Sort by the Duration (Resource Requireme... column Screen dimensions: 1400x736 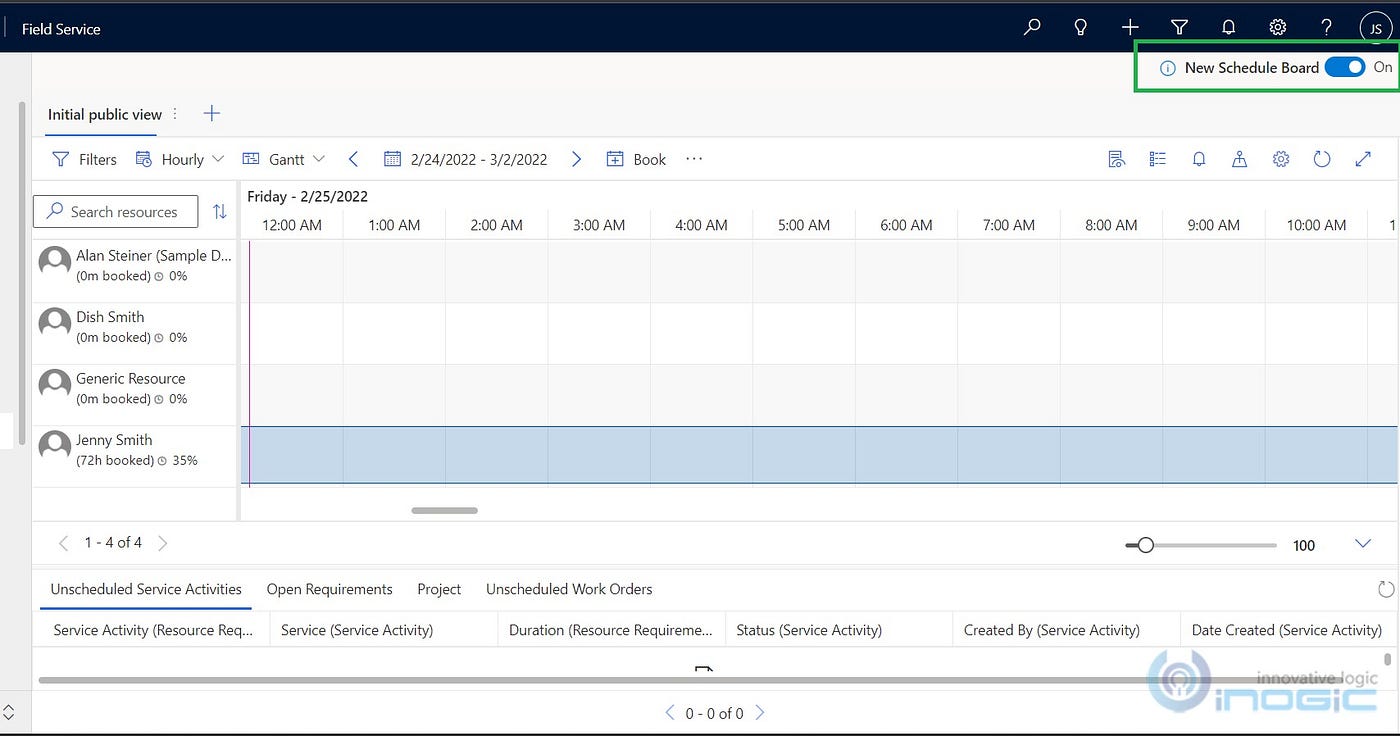611,630
